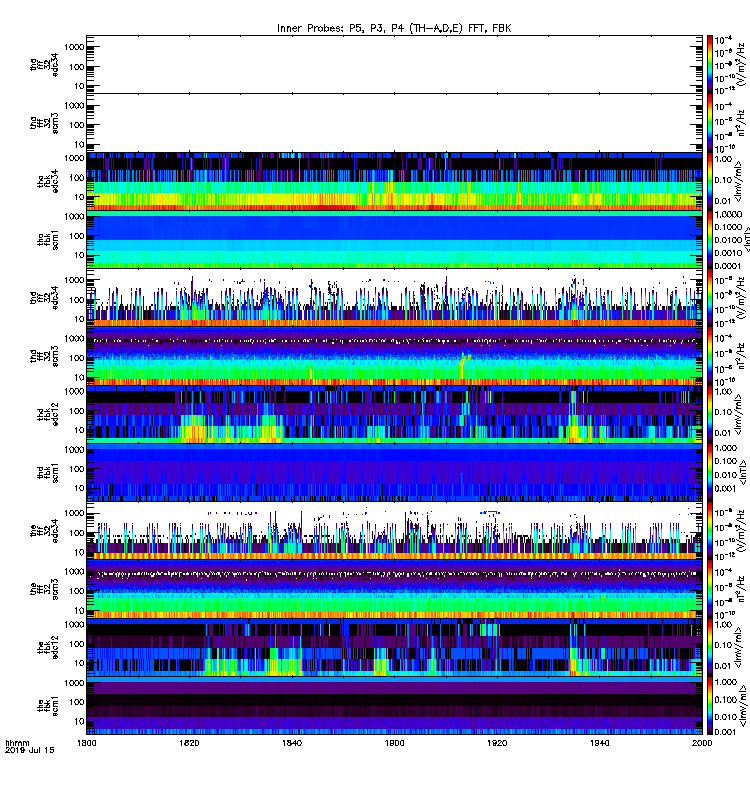Click the 1840 time axis label
The image size is (750, 800).
292,743
